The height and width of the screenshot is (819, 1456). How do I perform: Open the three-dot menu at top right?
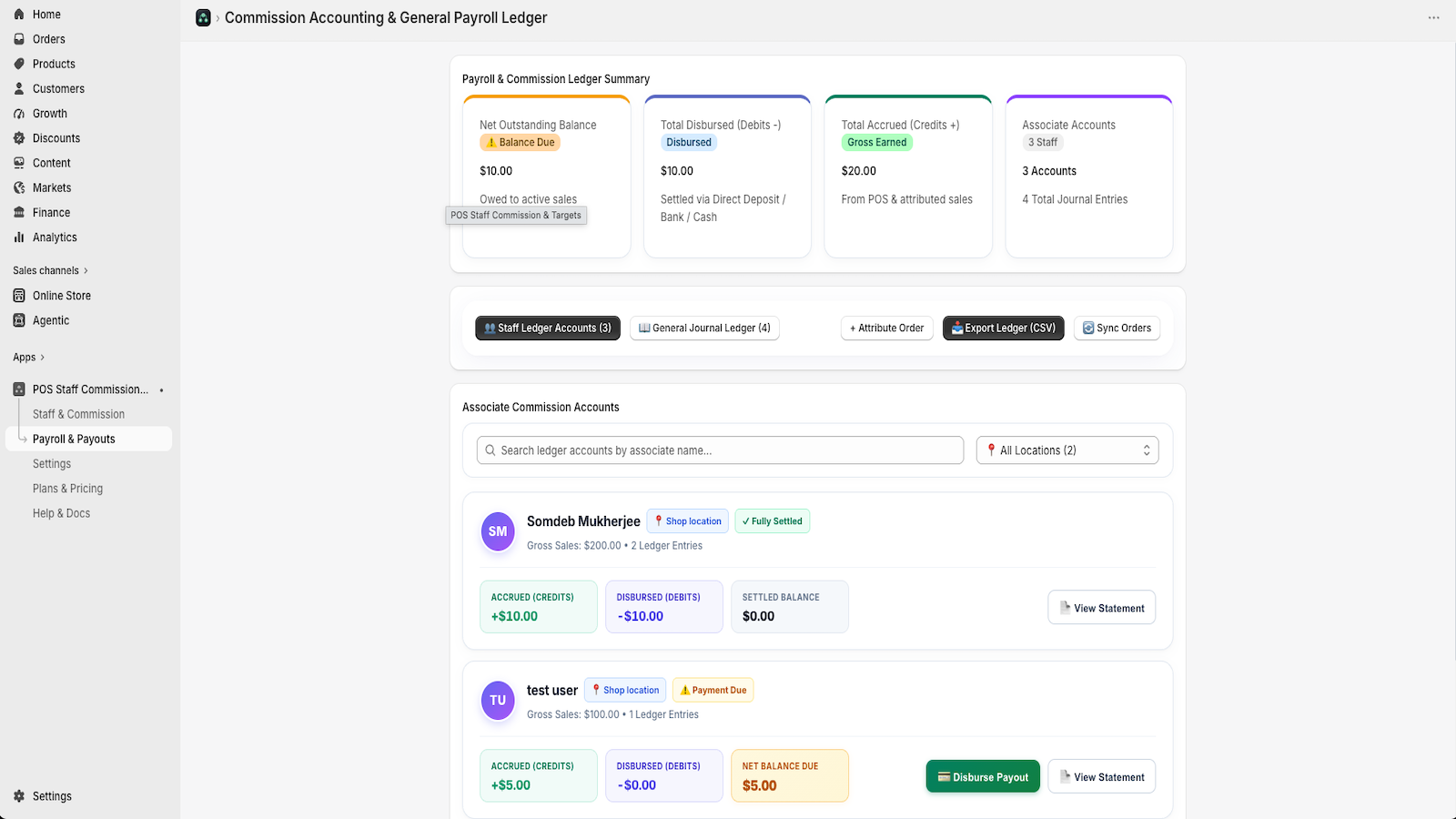click(1433, 18)
